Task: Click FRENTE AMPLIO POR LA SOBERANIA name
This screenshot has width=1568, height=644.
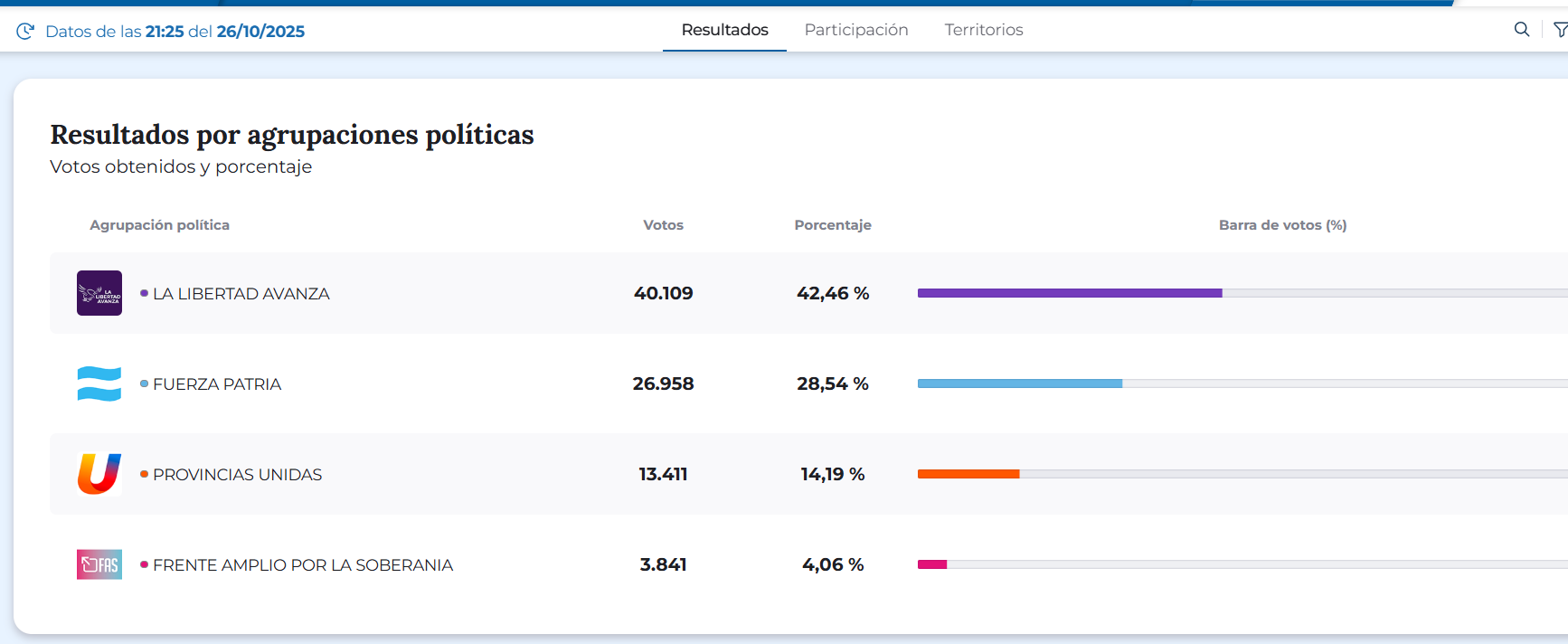Action: [x=303, y=565]
